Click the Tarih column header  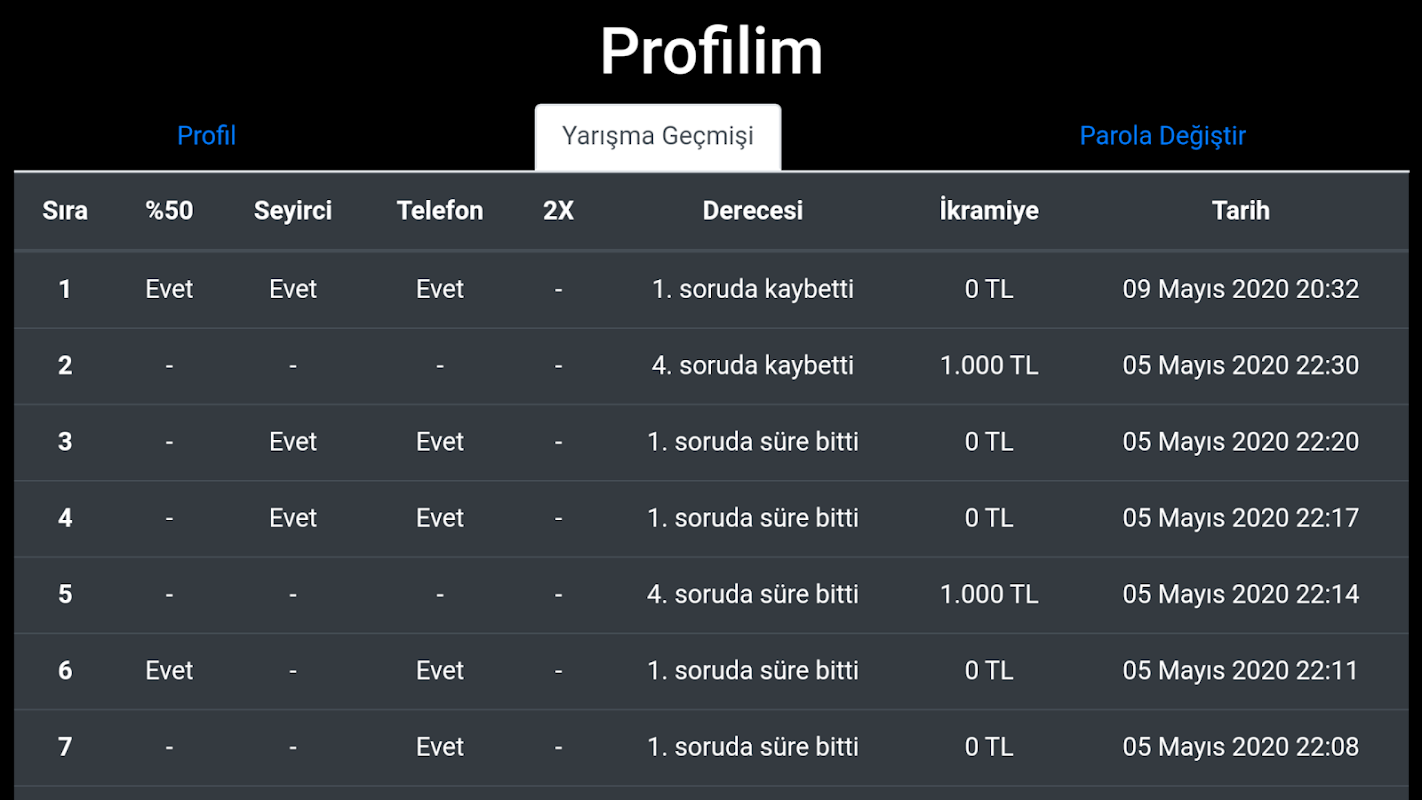[x=1240, y=210]
